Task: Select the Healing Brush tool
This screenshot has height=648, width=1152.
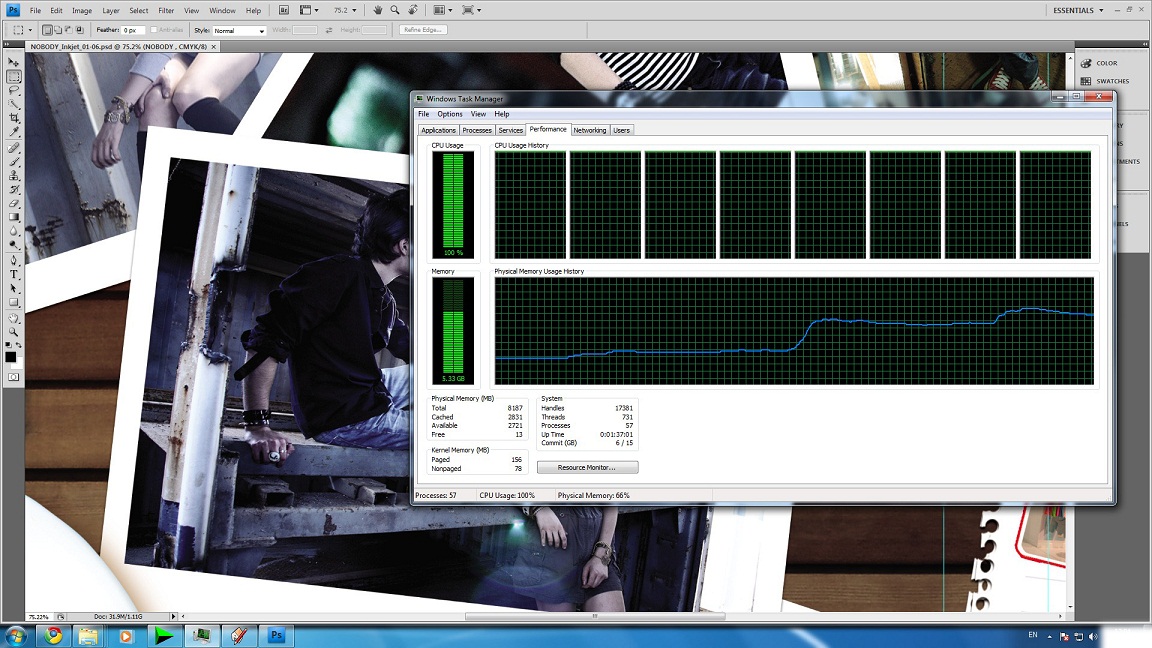Action: [x=14, y=148]
